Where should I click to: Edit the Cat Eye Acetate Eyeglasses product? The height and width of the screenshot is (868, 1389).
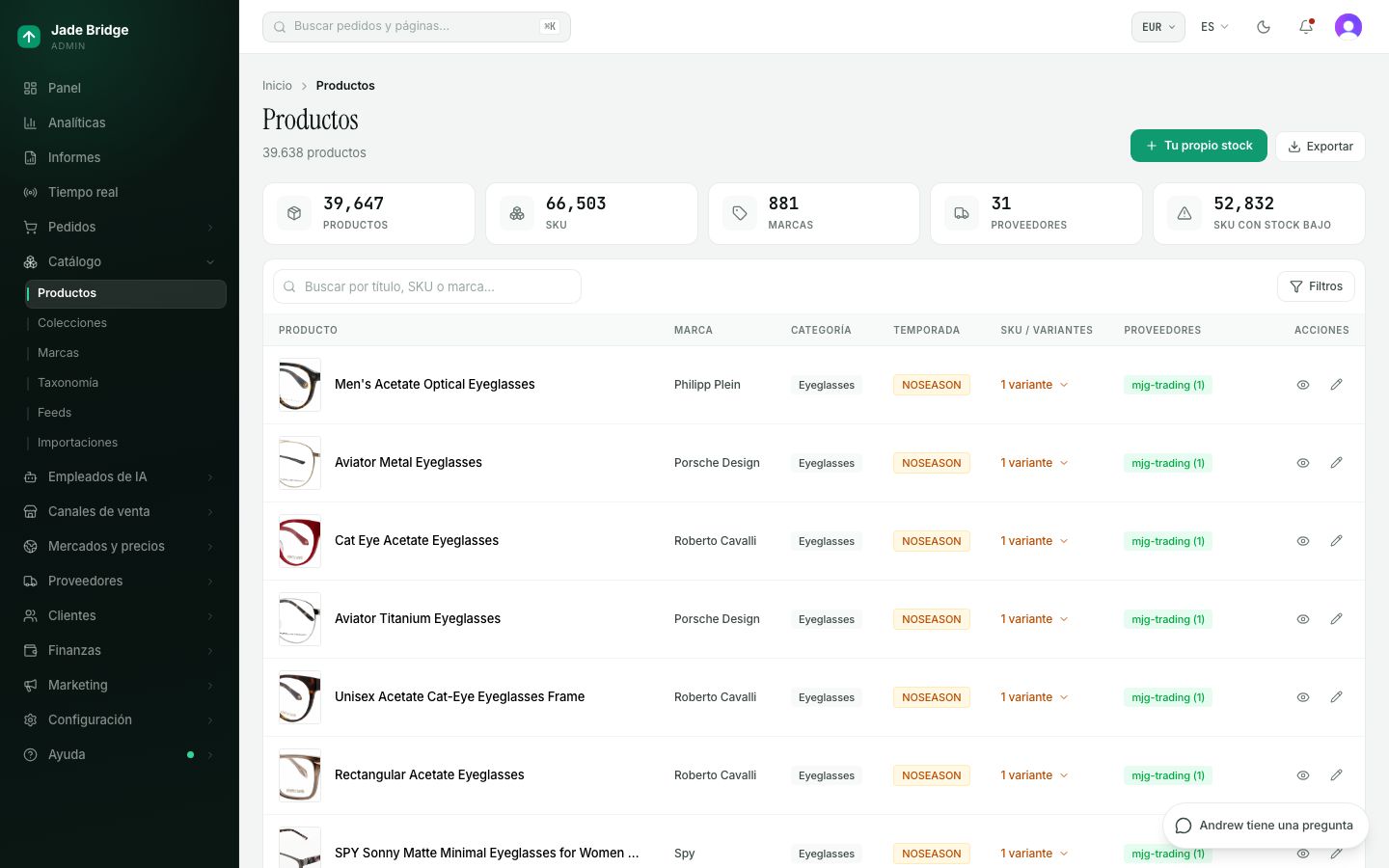tap(1336, 541)
